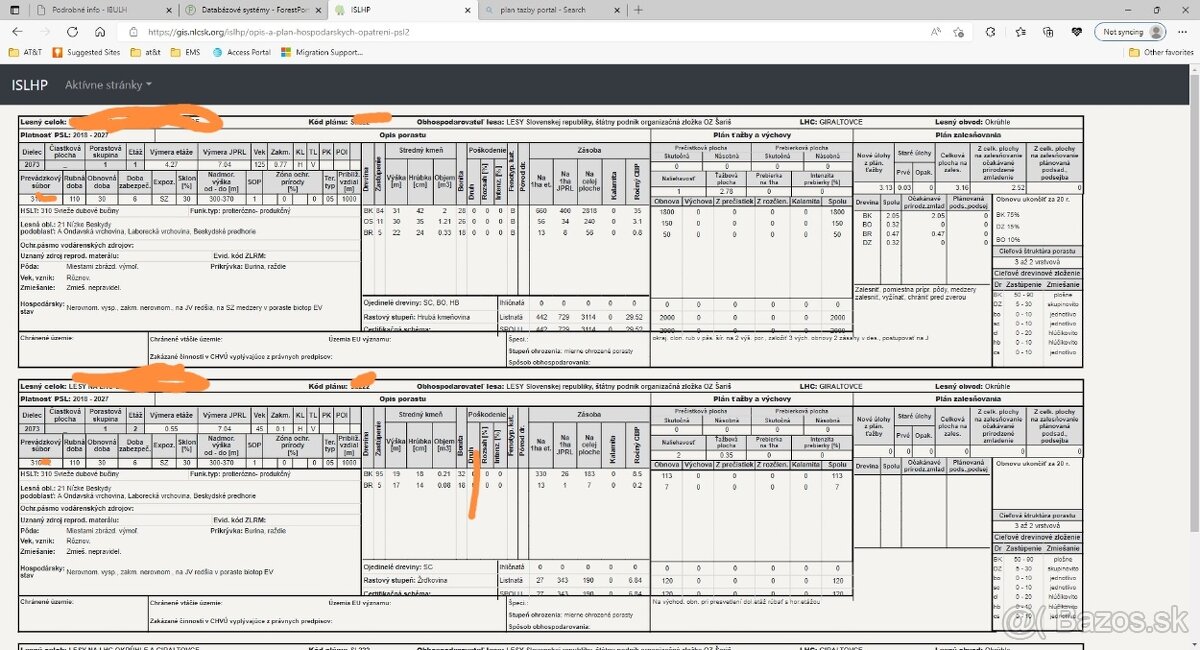Open the tab actions menu icon
The width and height of the screenshot is (1200, 650).
14,9
